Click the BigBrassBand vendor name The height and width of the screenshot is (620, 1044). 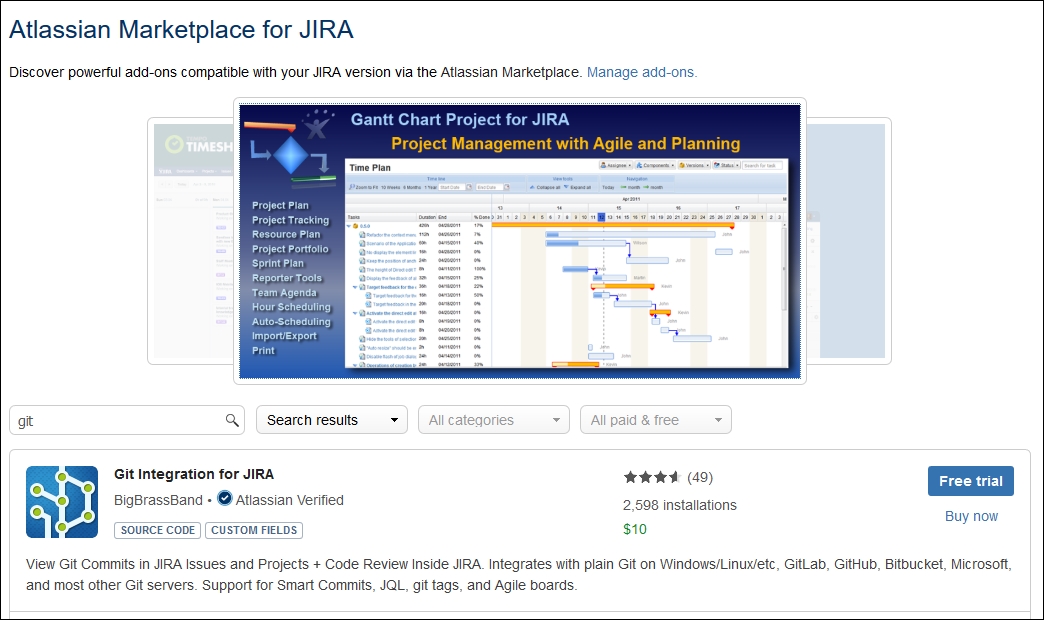coord(158,500)
